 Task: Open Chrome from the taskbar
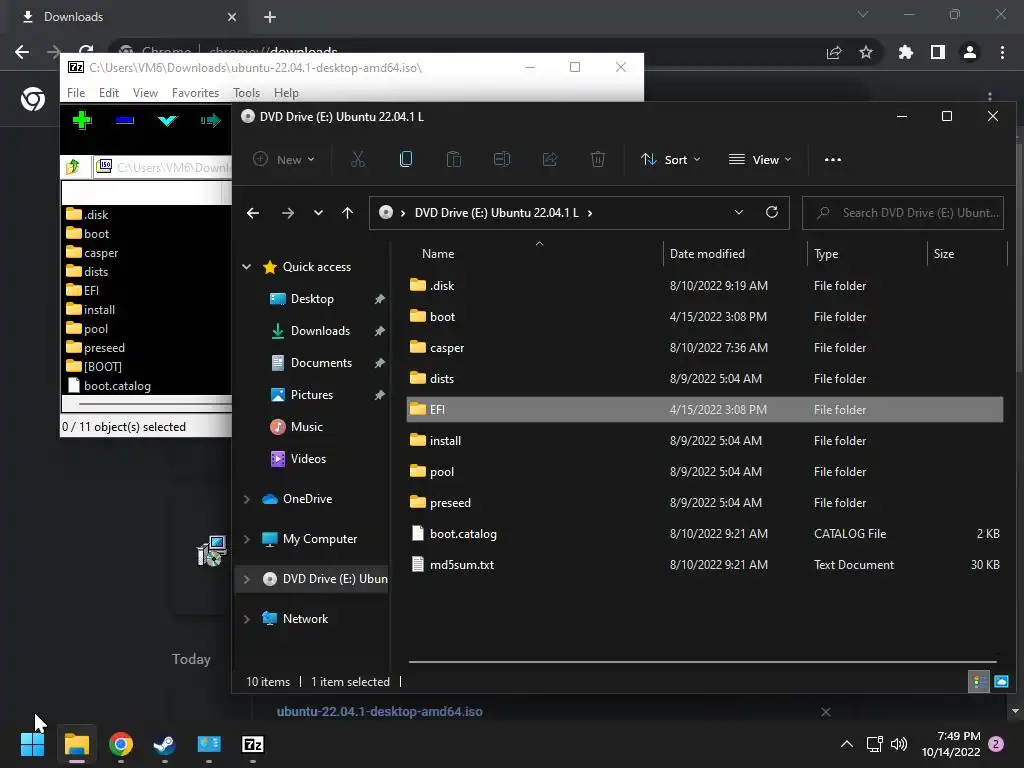point(121,744)
